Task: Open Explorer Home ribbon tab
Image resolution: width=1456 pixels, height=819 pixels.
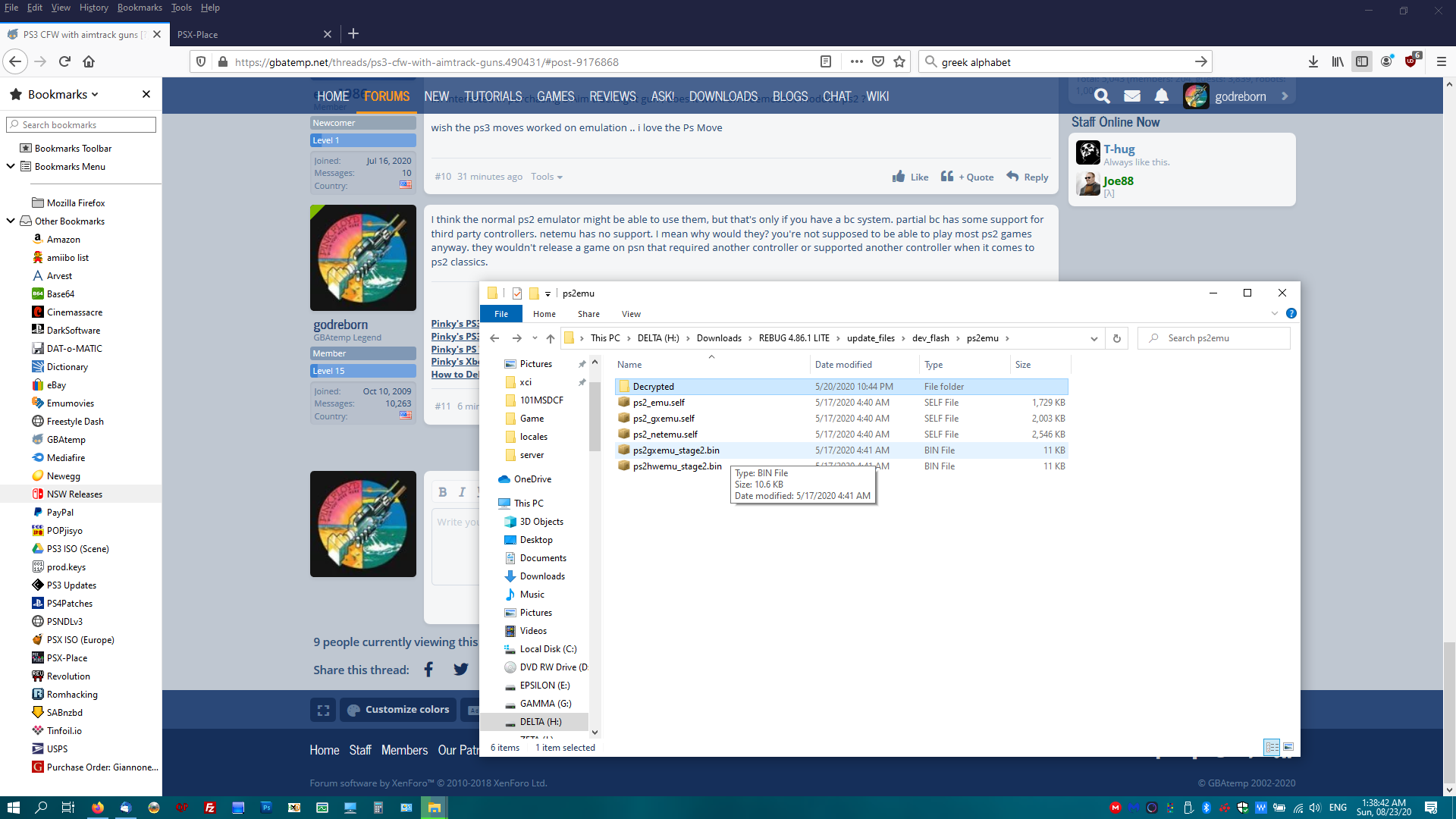Action: (x=544, y=314)
